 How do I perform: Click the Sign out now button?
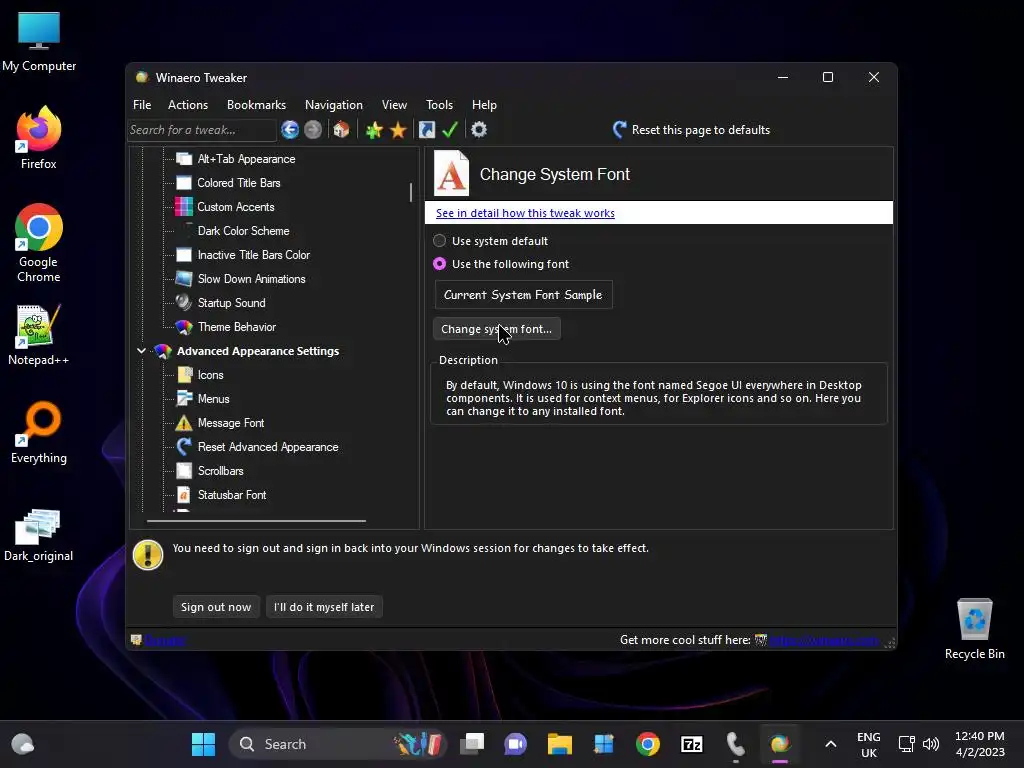[x=216, y=607]
